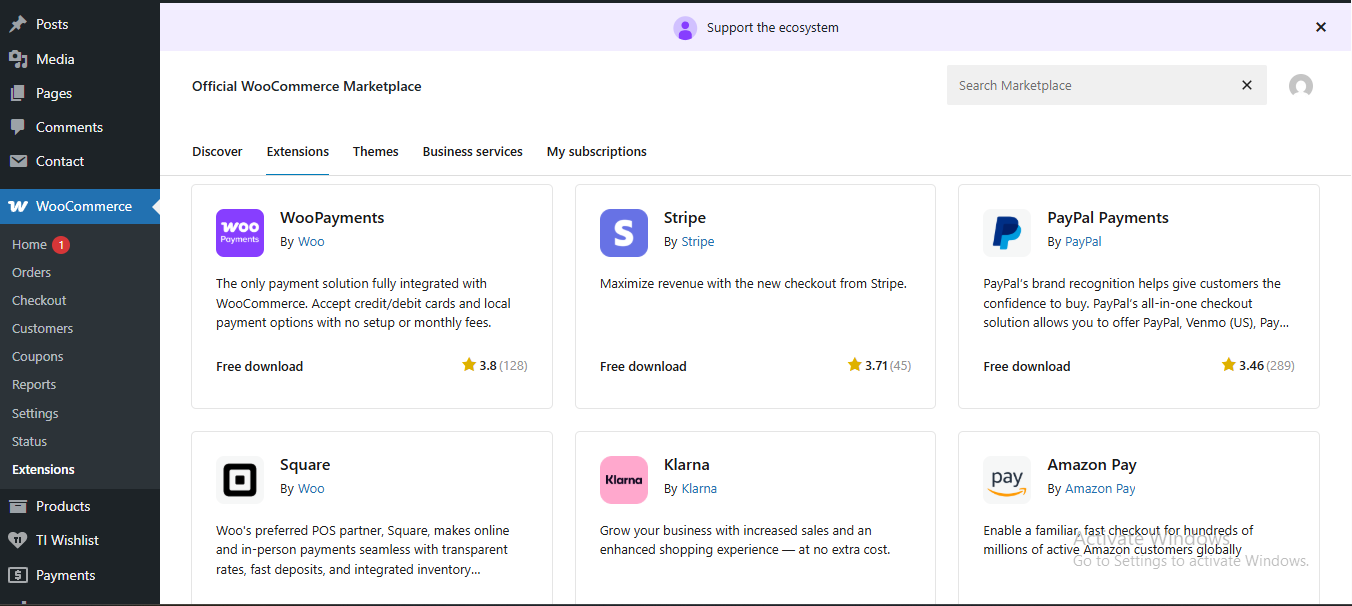Viewport: 1352px width, 606px height.
Task: Select the Extensions tab
Action: [x=298, y=152]
